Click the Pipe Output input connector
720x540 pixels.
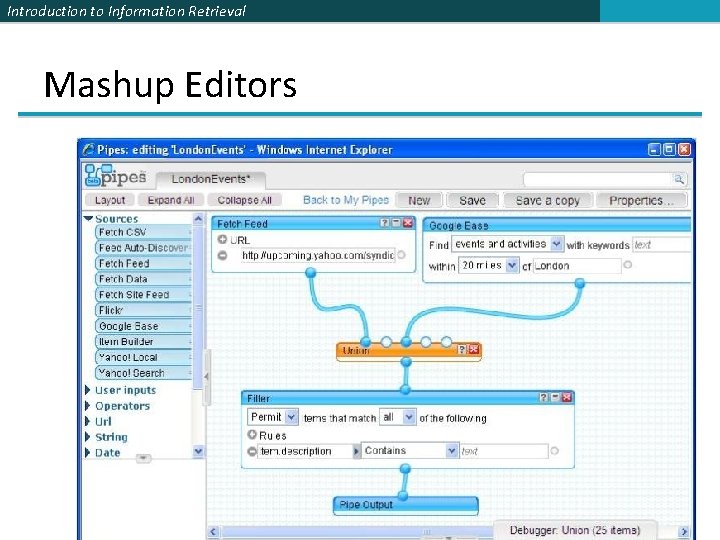coord(403,495)
